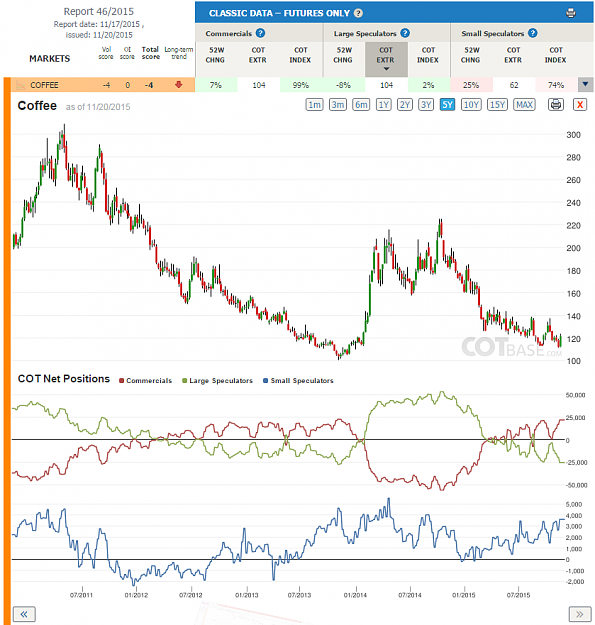Screen dimensions: 595x625
Task: Expand the dropdown arrow at Coffee row end
Action: [x=585, y=85]
